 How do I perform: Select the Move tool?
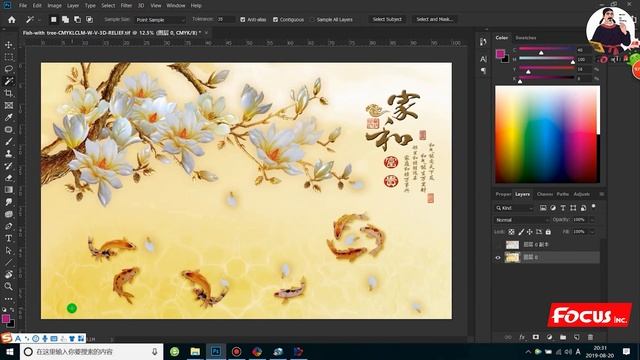click(x=9, y=44)
